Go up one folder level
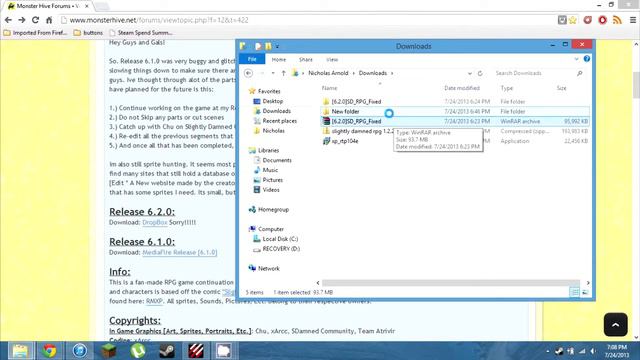The width and height of the screenshot is (640, 360). click(x=284, y=73)
